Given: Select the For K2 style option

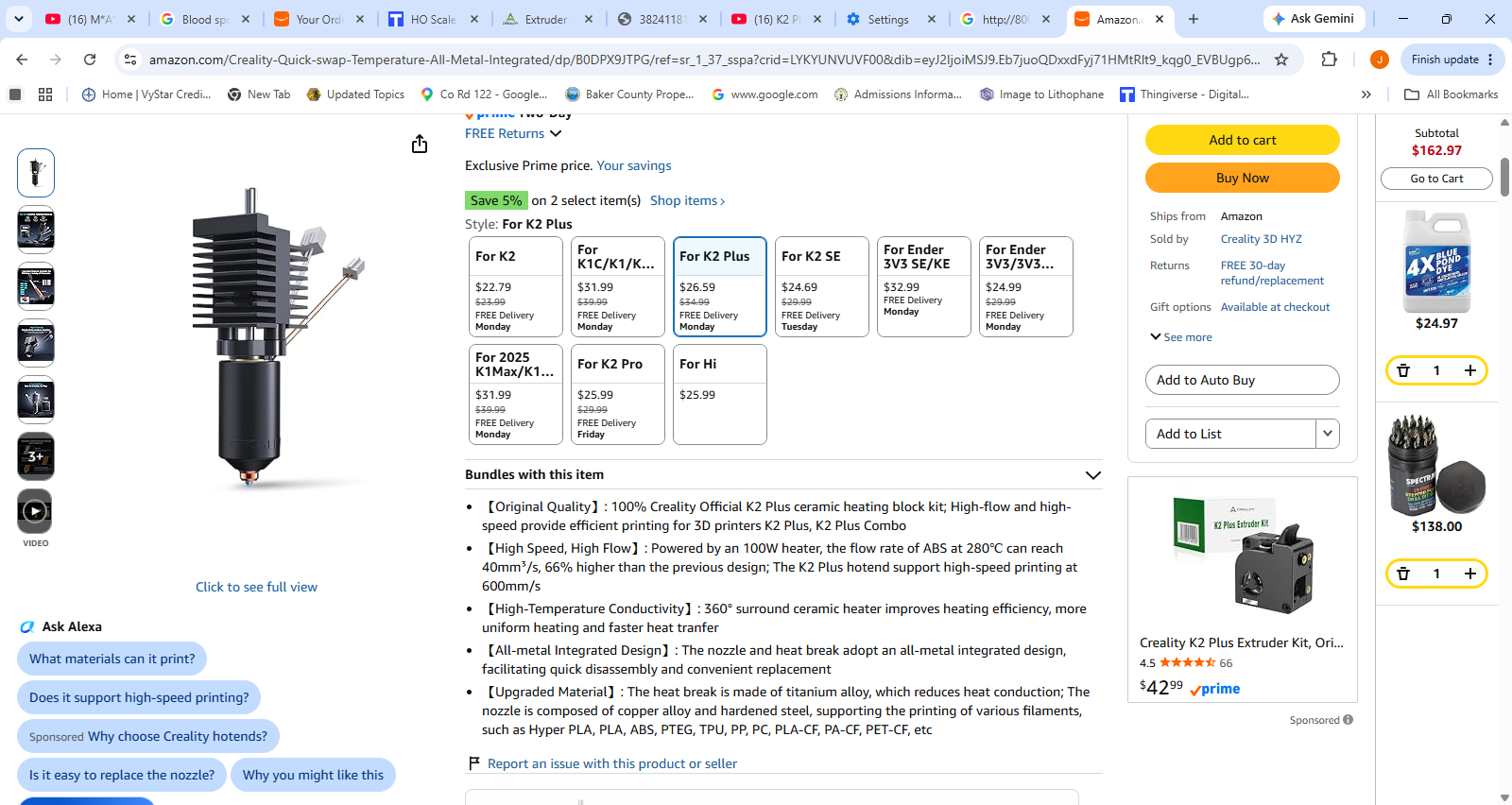Looking at the screenshot, I should coord(516,286).
